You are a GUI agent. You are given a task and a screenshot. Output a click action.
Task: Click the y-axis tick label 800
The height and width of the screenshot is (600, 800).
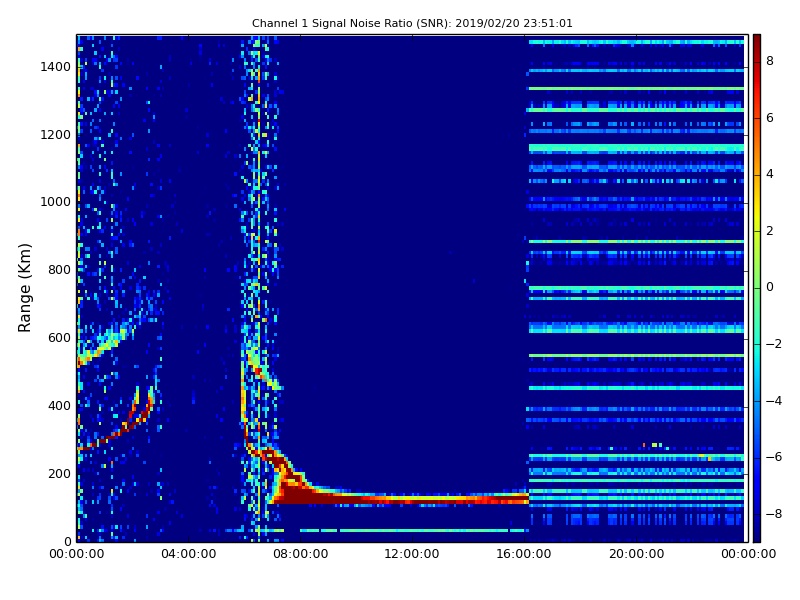click(59, 270)
